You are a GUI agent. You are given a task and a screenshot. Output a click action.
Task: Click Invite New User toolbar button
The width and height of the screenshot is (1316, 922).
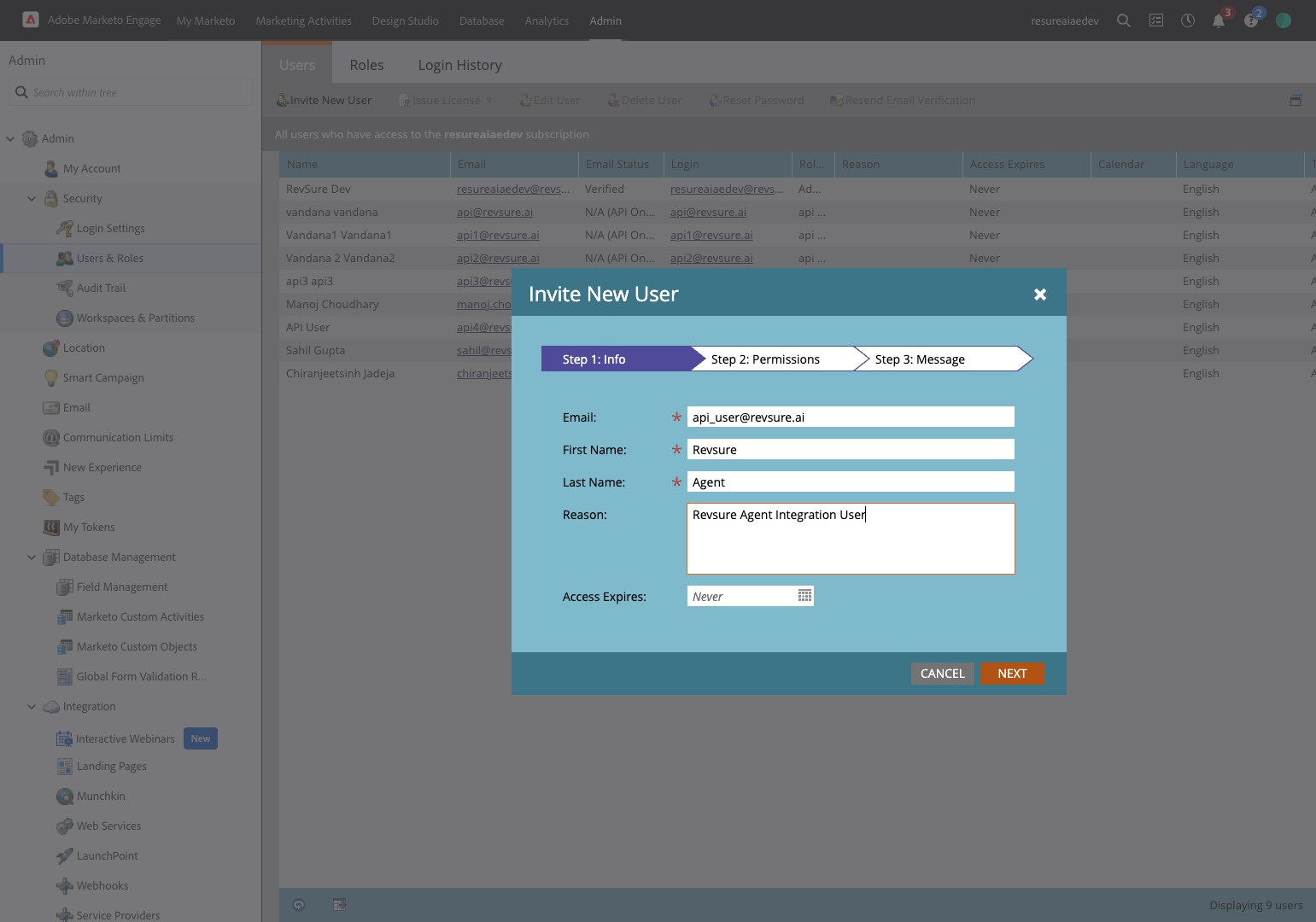coord(324,101)
